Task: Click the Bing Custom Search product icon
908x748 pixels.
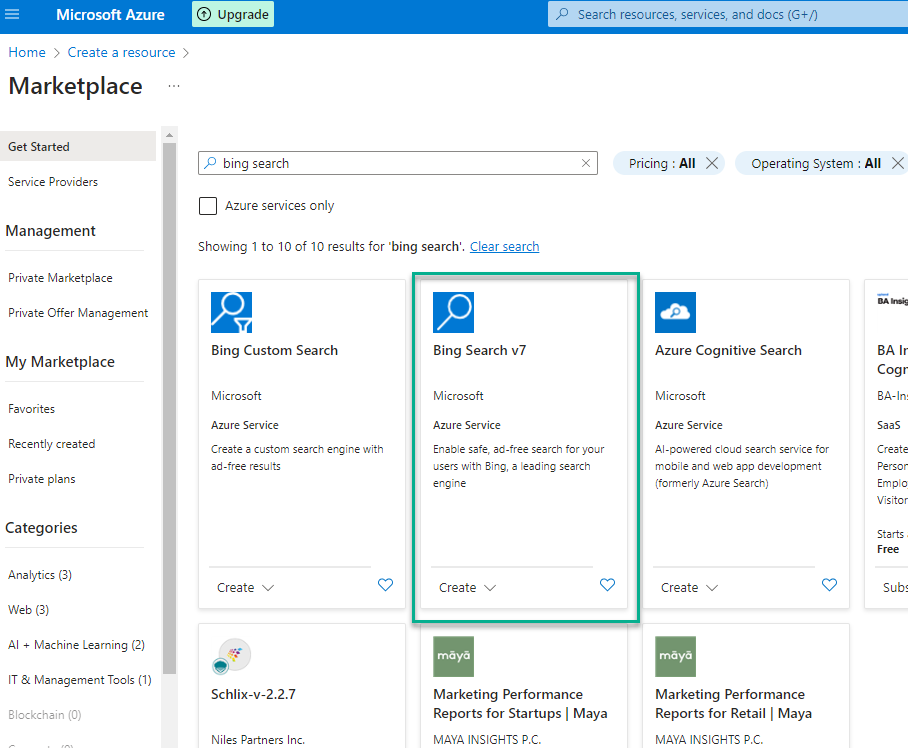Action: pyautogui.click(x=231, y=312)
